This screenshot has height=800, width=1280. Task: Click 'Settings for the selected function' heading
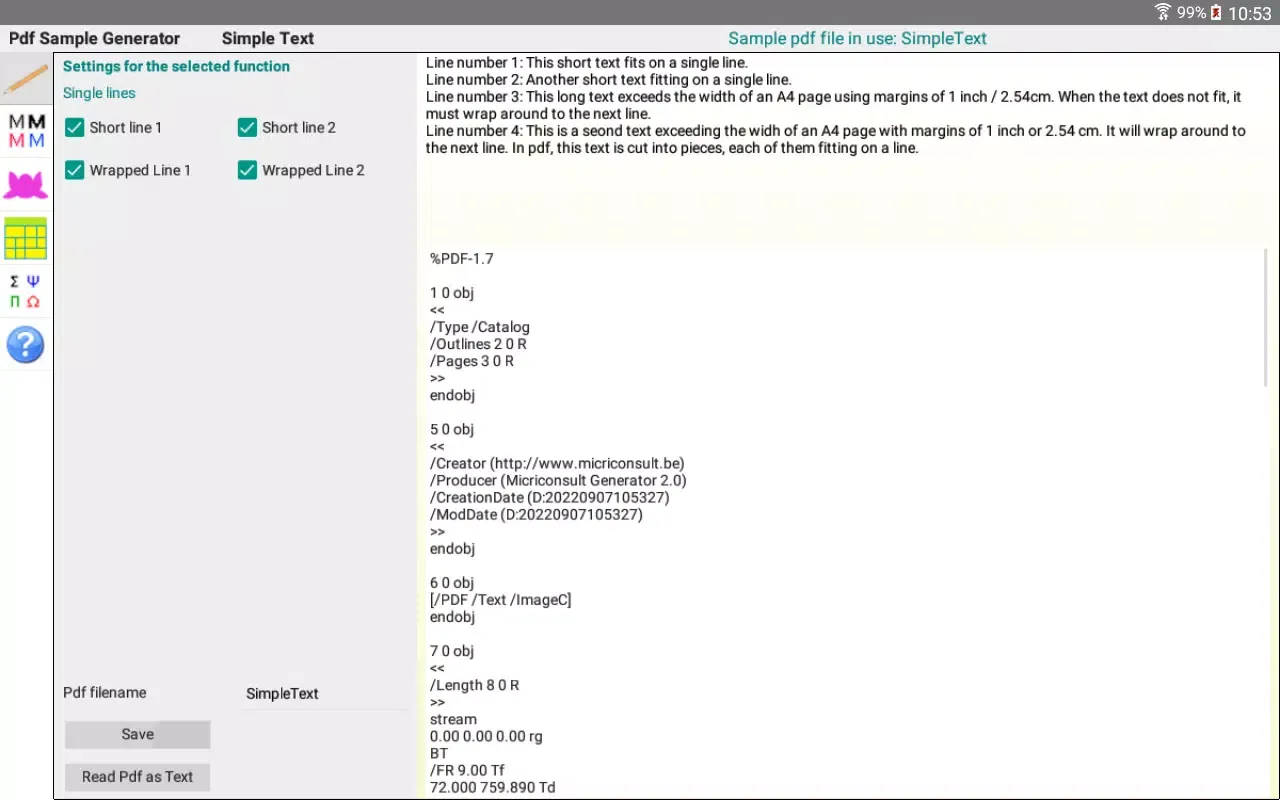(176, 66)
